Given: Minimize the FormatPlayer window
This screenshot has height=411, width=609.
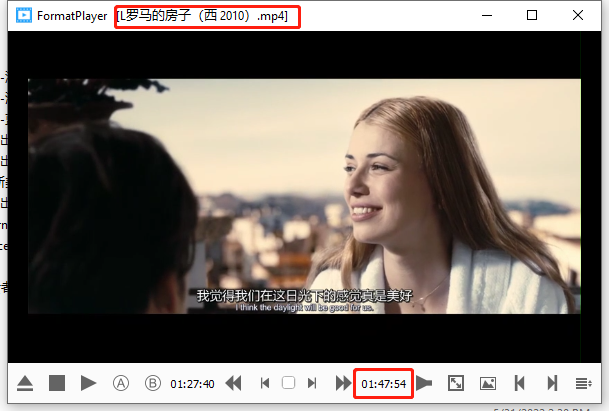Looking at the screenshot, I should tap(487, 16).
